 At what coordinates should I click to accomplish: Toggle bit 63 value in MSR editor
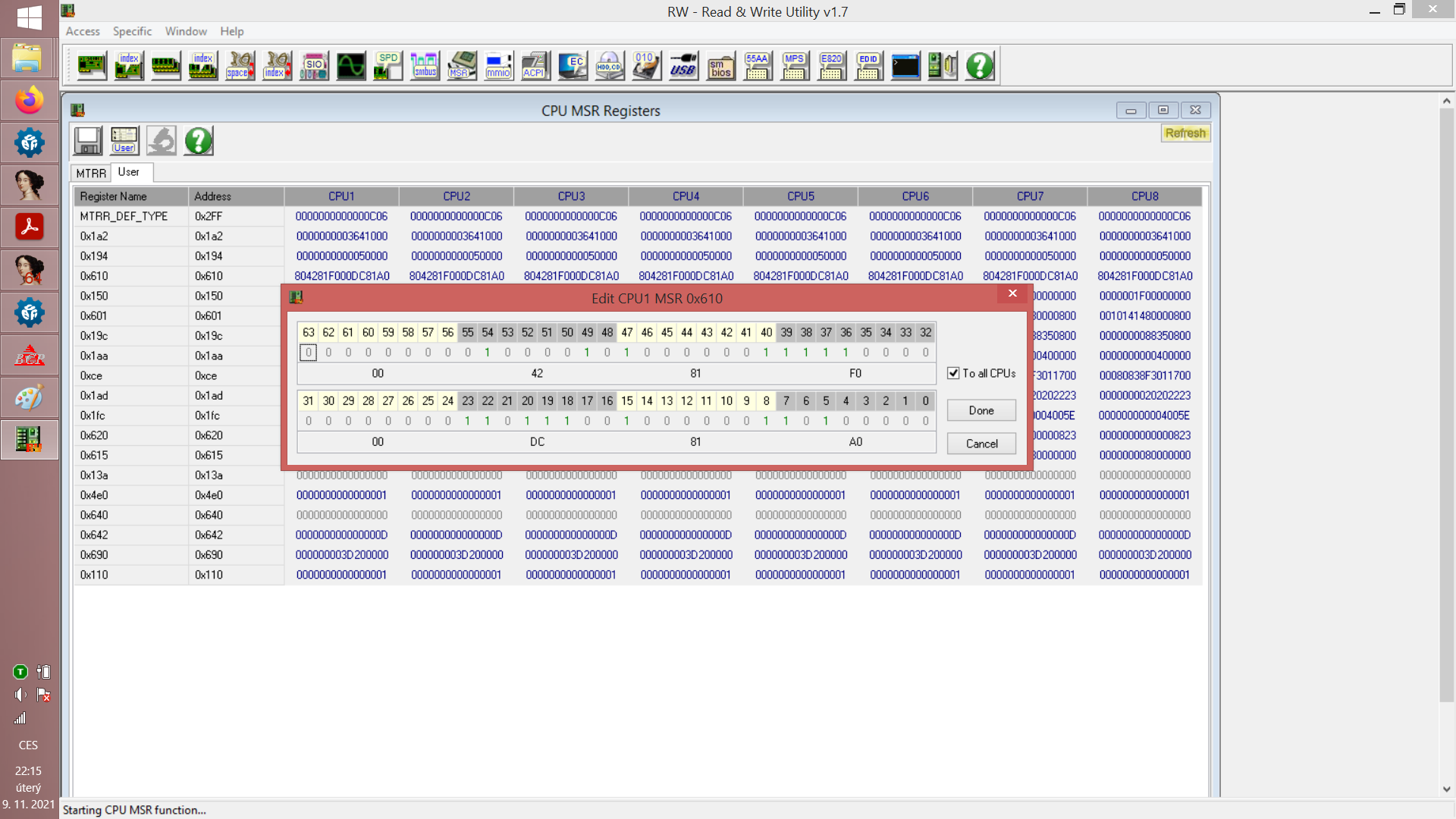[309, 353]
